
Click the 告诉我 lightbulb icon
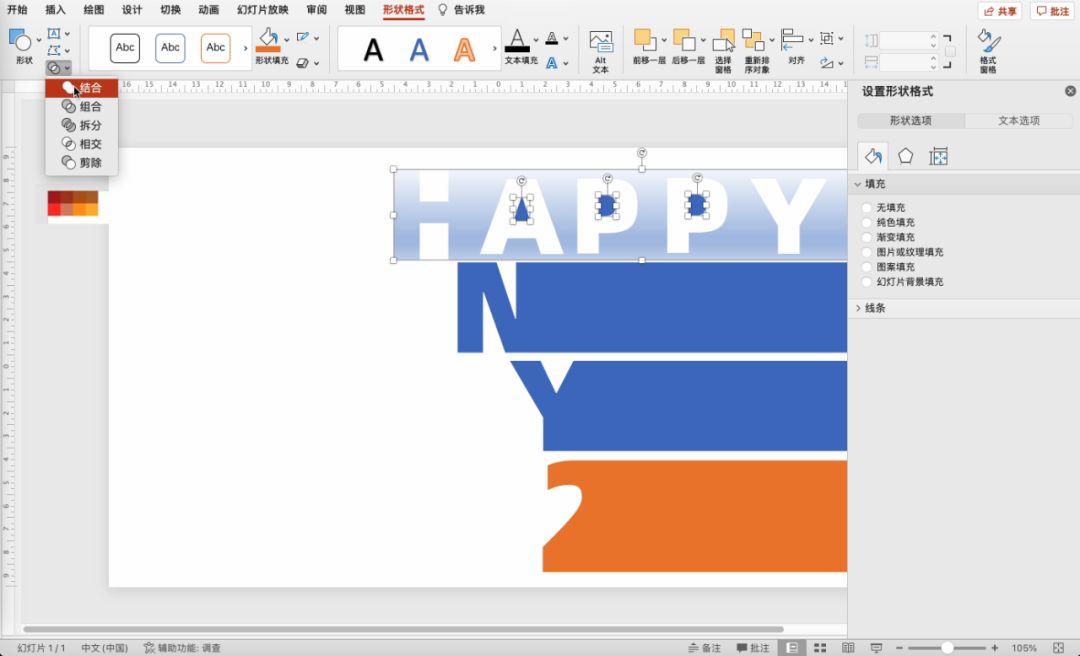click(443, 10)
